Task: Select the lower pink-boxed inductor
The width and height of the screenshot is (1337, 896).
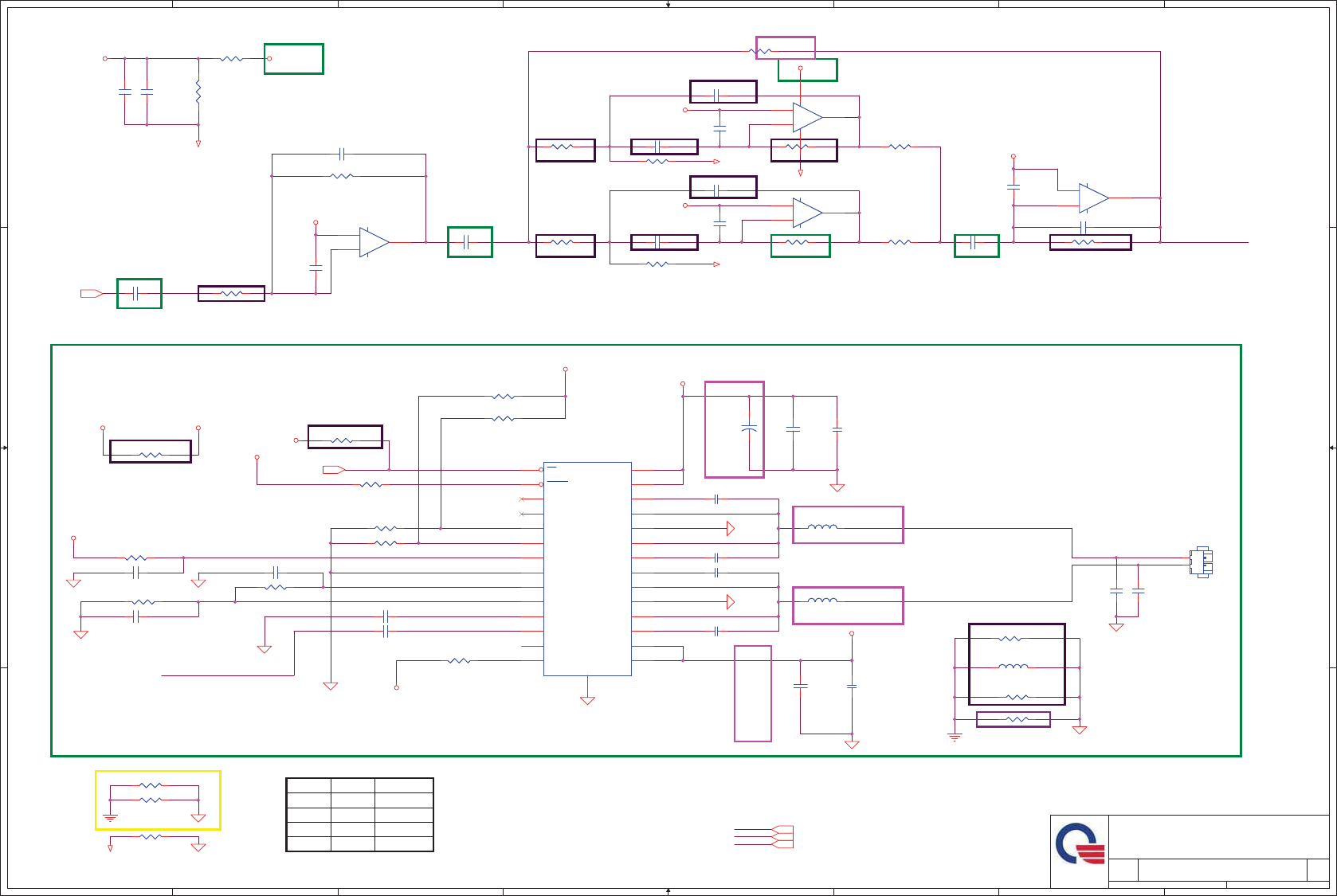Action: 822,601
